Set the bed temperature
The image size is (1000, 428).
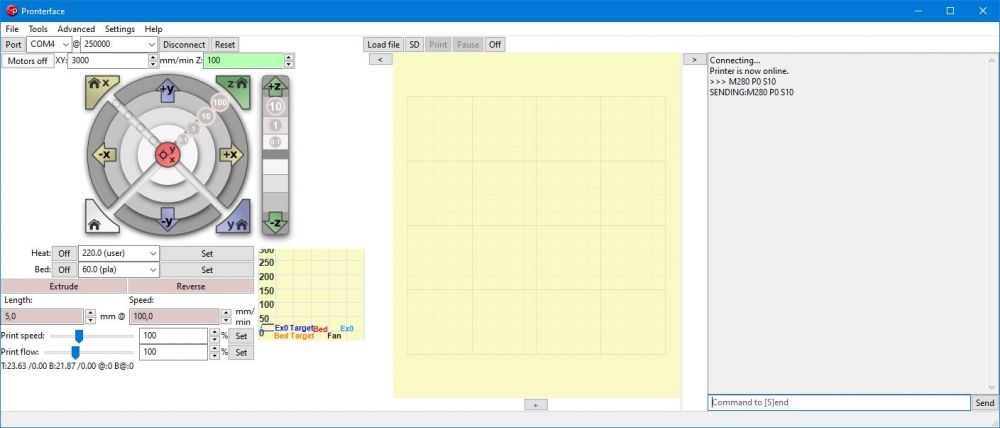207,270
